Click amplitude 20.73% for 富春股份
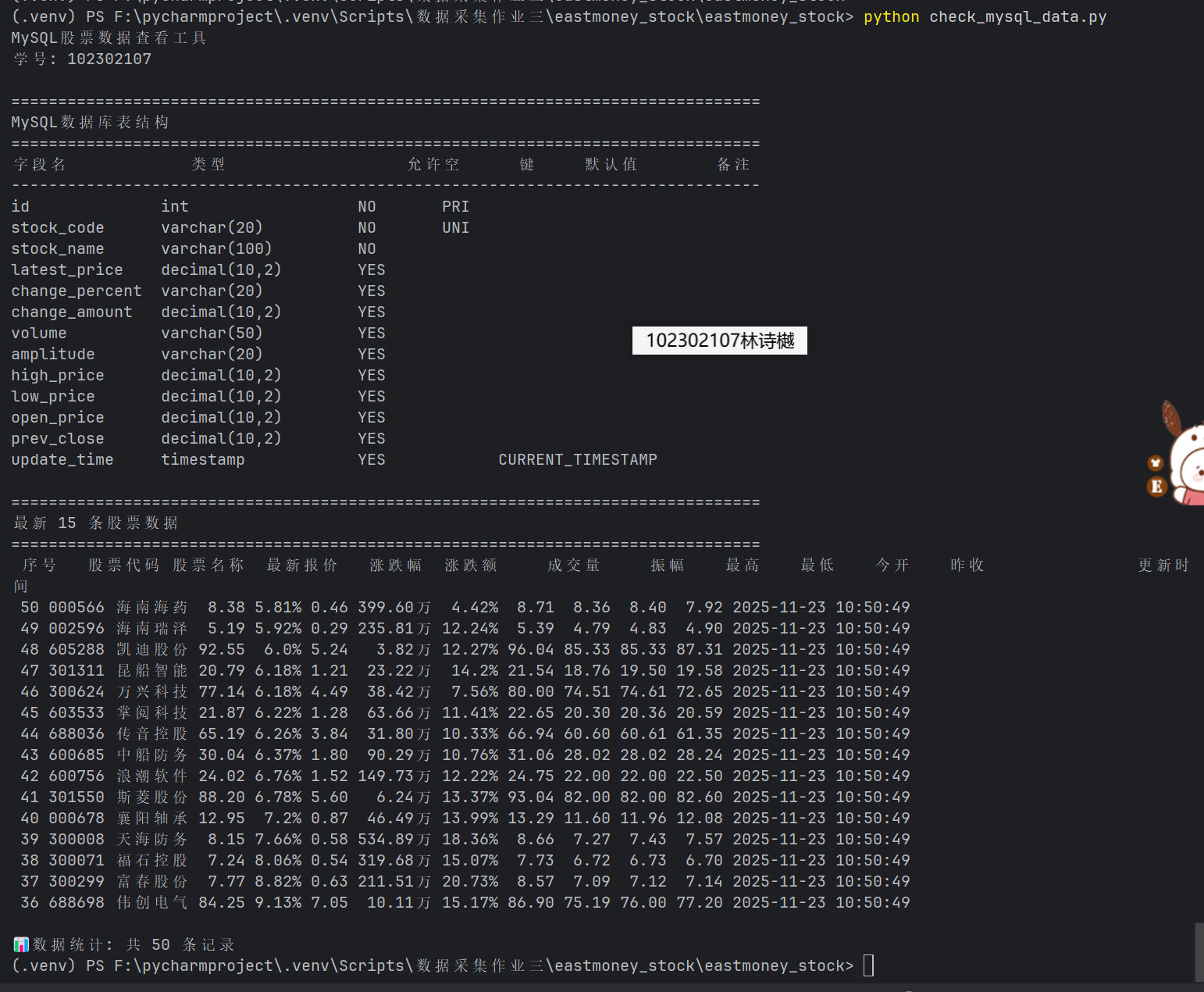 [470, 881]
